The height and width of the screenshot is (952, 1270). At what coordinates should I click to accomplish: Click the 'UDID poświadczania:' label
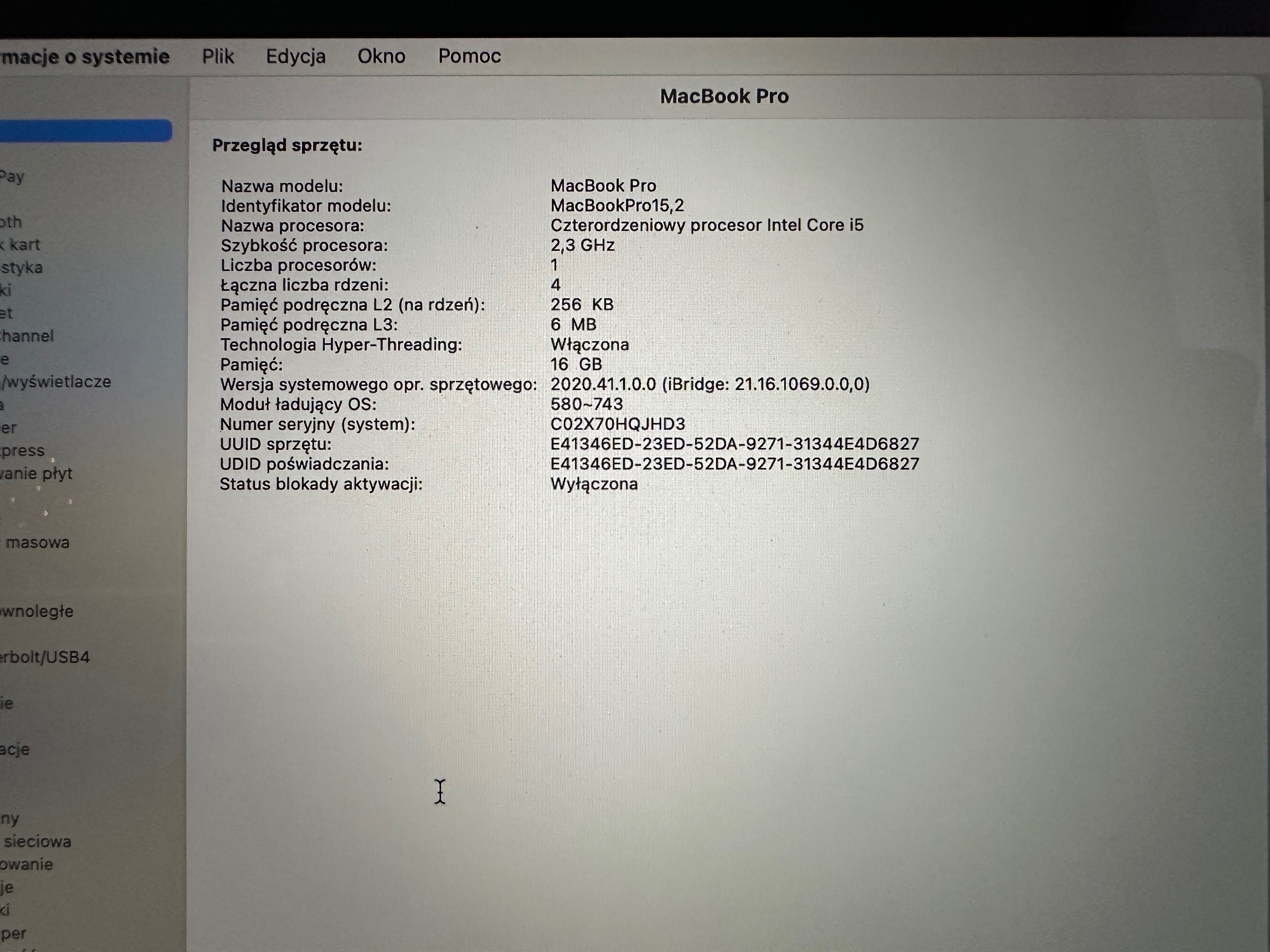point(304,464)
